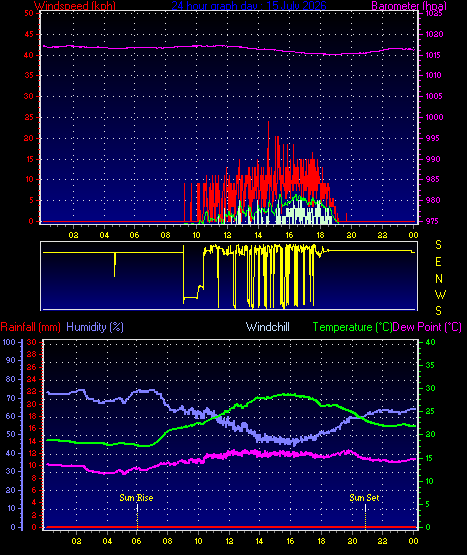The image size is (467, 555).
Task: Click the windspeed axis value 5
Action: tap(32, 200)
